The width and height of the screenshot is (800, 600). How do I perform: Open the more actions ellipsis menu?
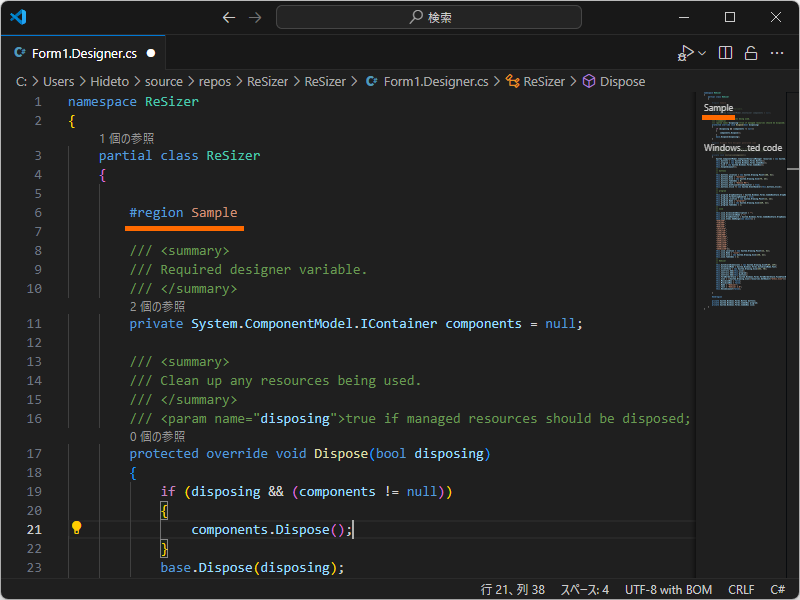[776, 53]
